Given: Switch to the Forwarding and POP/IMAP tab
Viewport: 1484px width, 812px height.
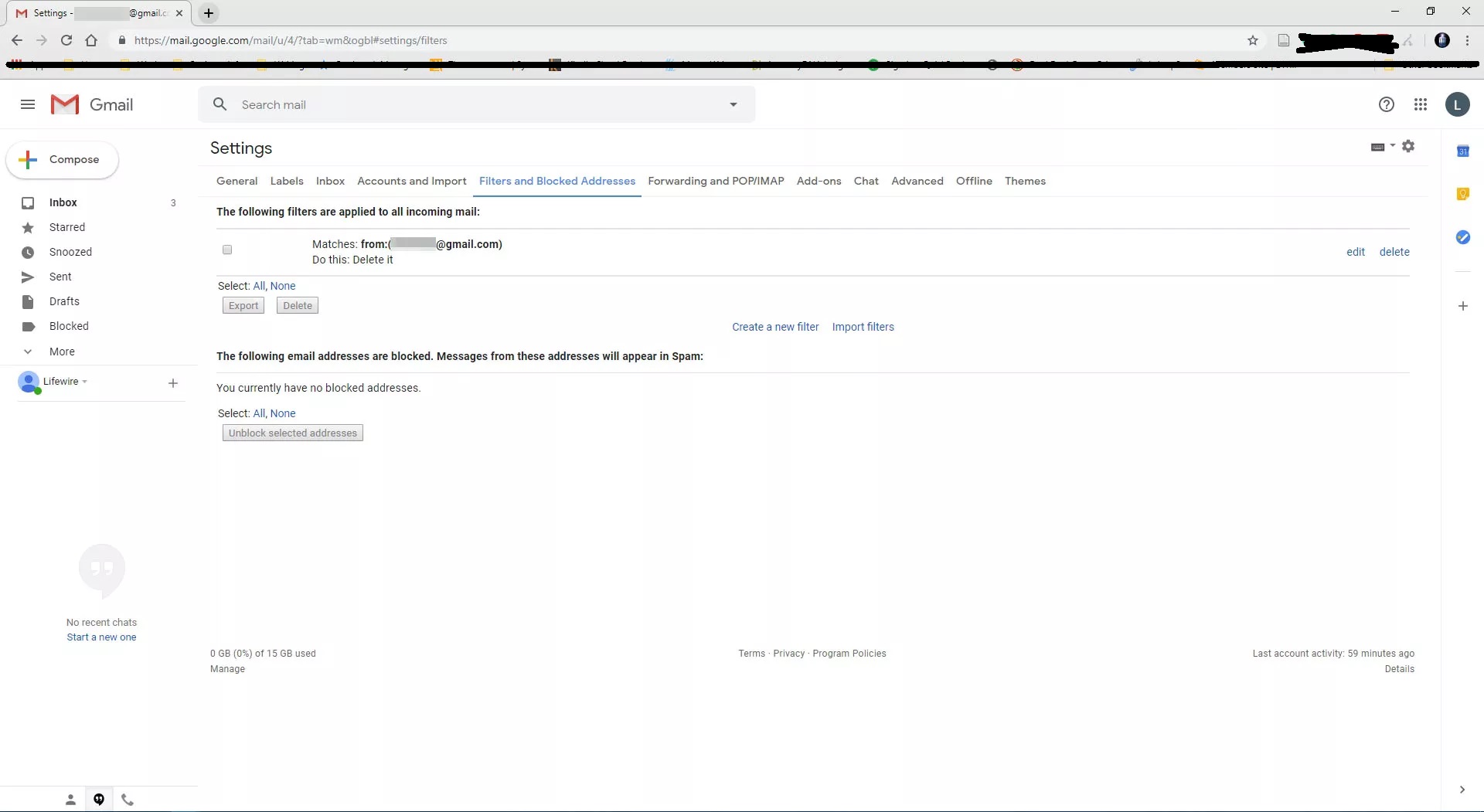Looking at the screenshot, I should point(716,181).
